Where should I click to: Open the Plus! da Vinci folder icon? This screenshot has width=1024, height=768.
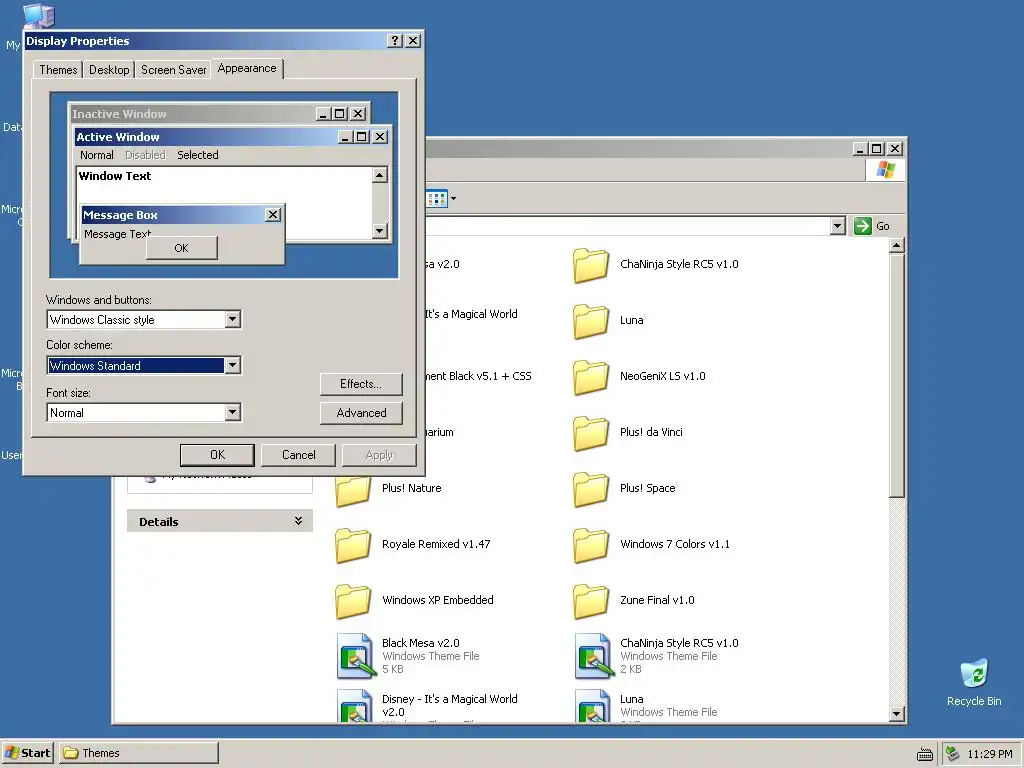click(x=591, y=433)
